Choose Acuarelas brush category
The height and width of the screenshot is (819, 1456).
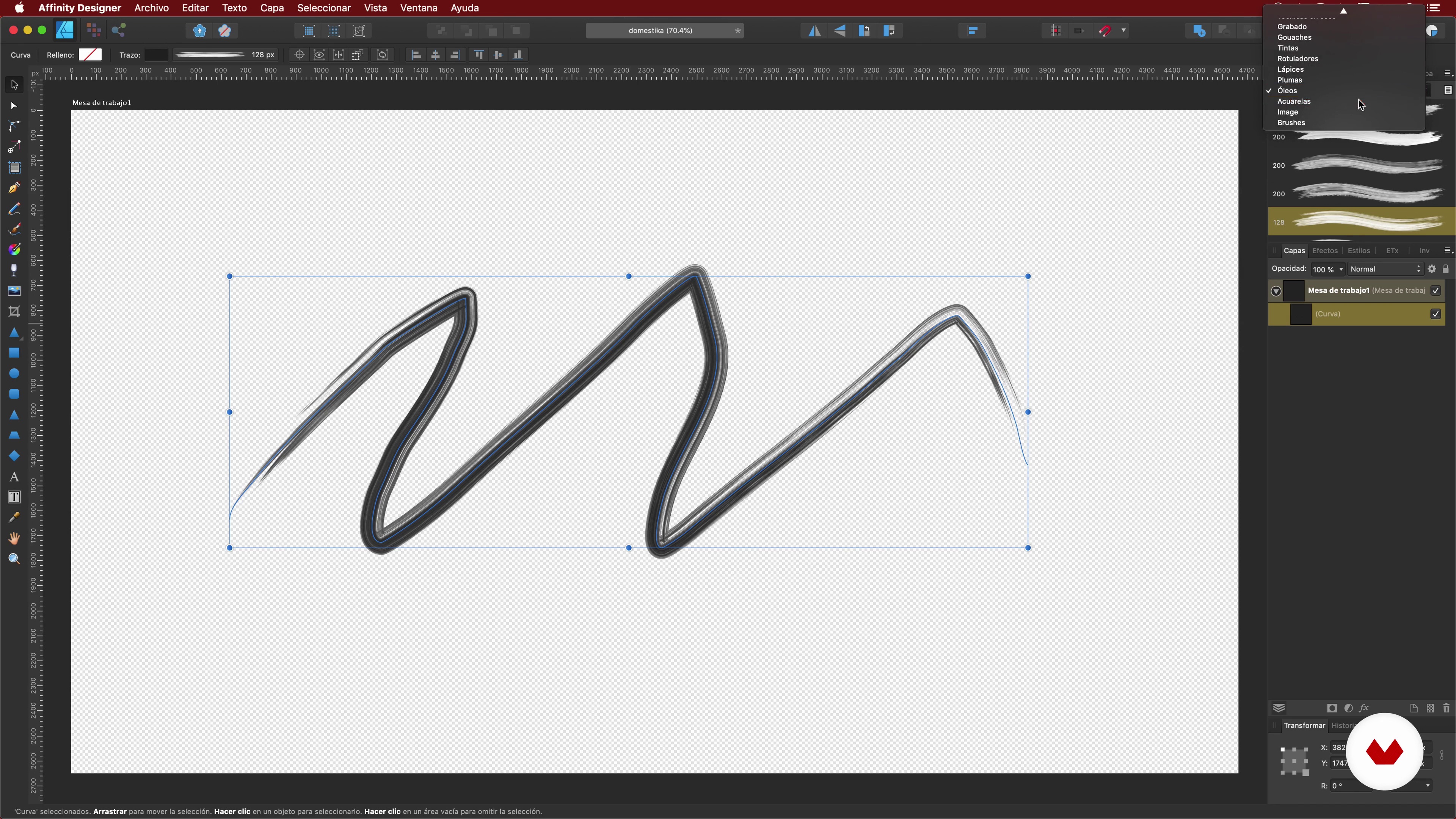point(1294,101)
